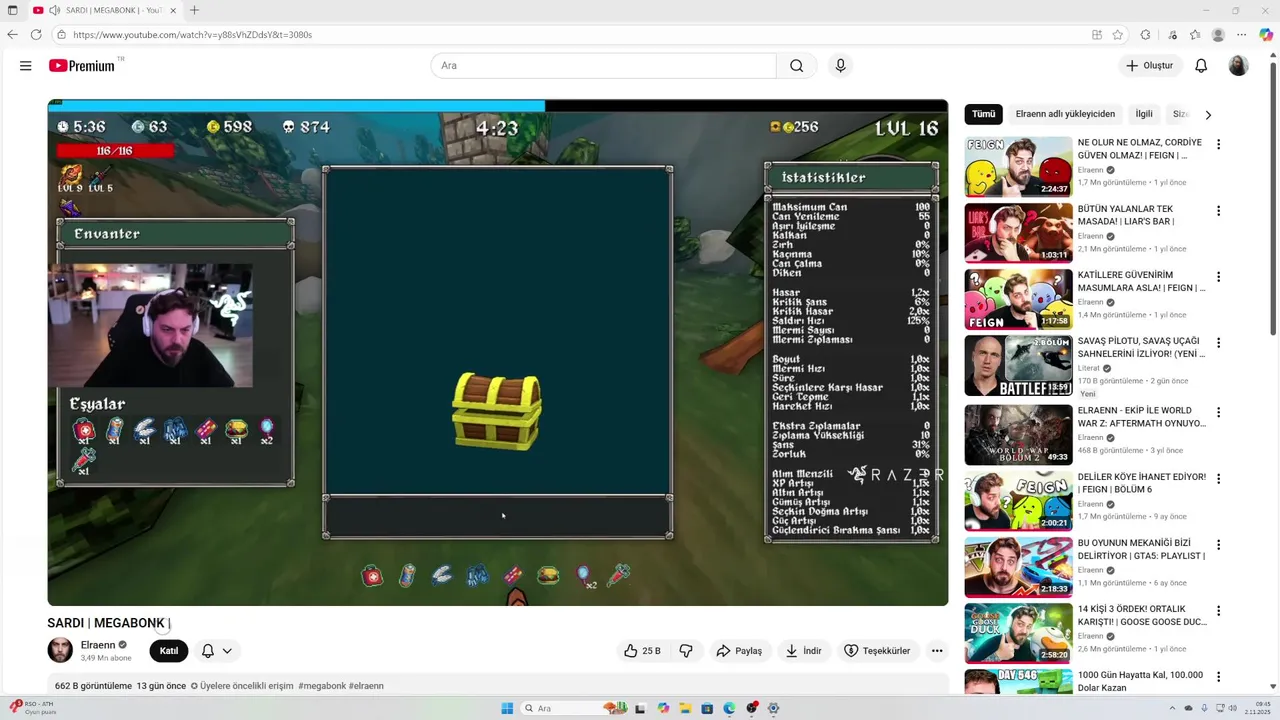1280x720 pixels.
Task: Open the browser menu three dots
Action: click(1241, 34)
